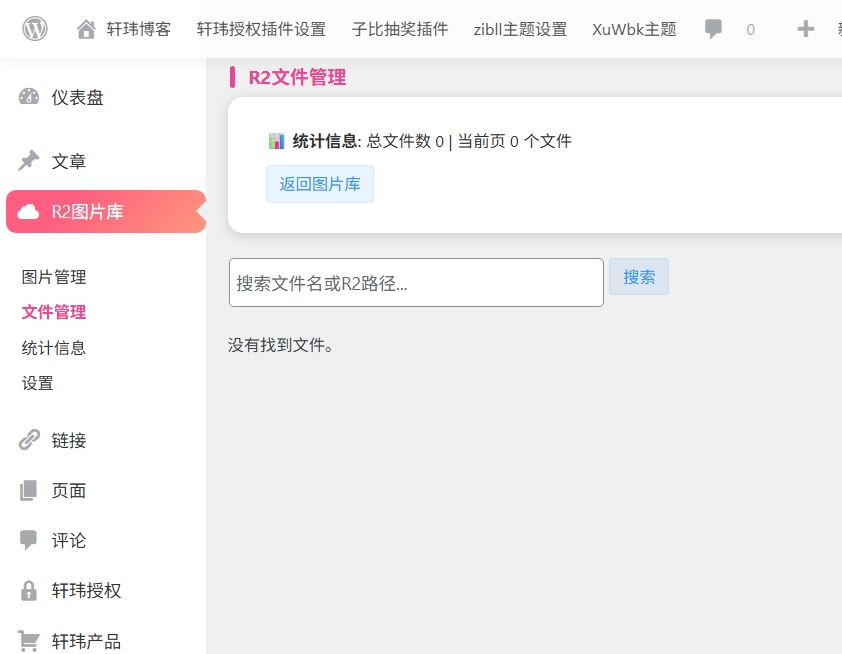Image resolution: width=842 pixels, height=654 pixels.
Task: Open XuWbk主题 from the top bar
Action: [634, 29]
